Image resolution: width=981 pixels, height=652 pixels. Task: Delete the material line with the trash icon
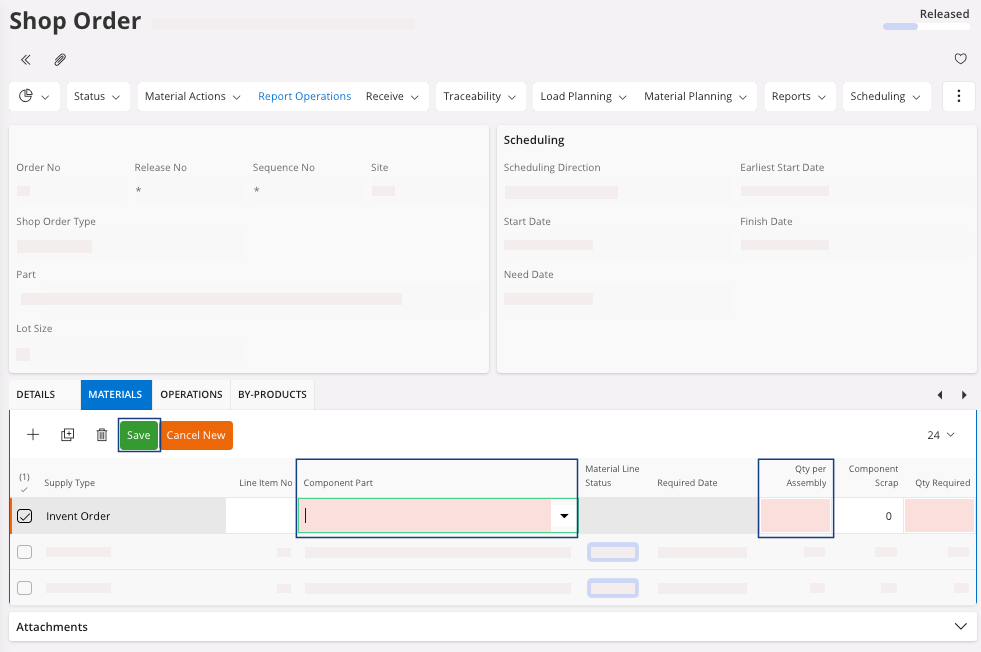[x=101, y=435]
